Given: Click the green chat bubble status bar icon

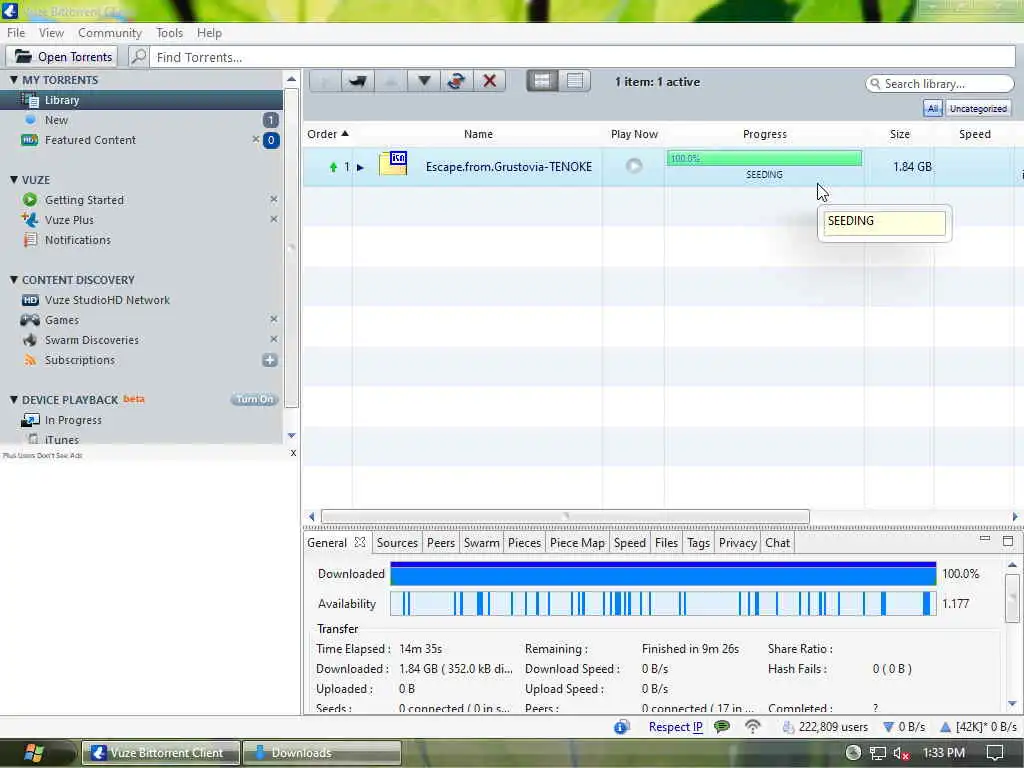Looking at the screenshot, I should pos(722,726).
